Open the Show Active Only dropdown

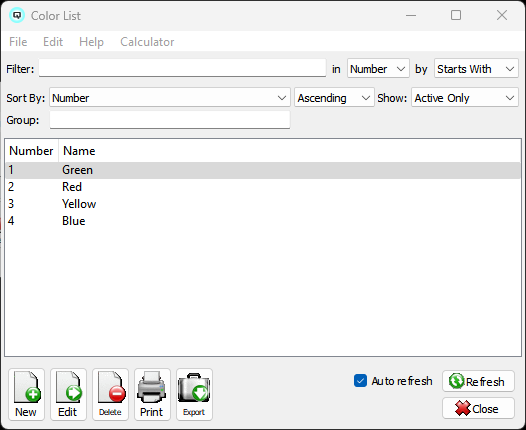pos(465,98)
